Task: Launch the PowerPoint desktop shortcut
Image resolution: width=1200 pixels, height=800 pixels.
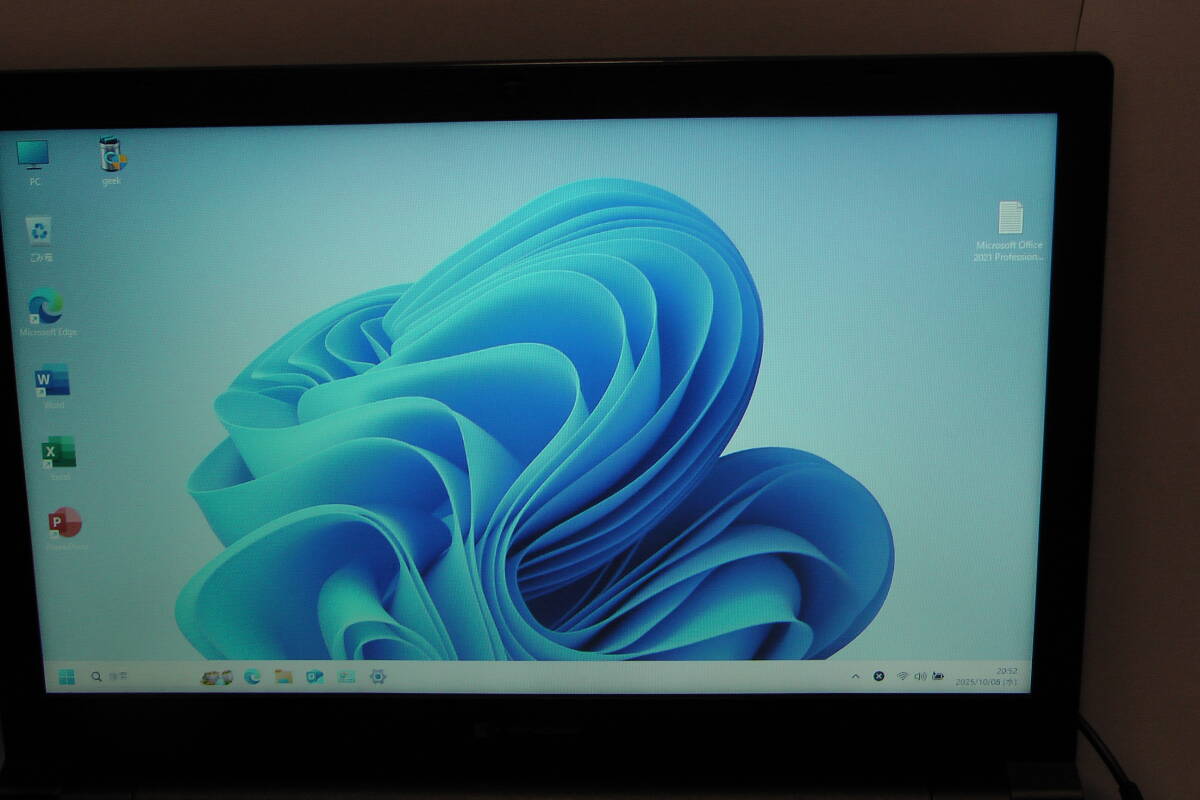Action: [x=65, y=530]
